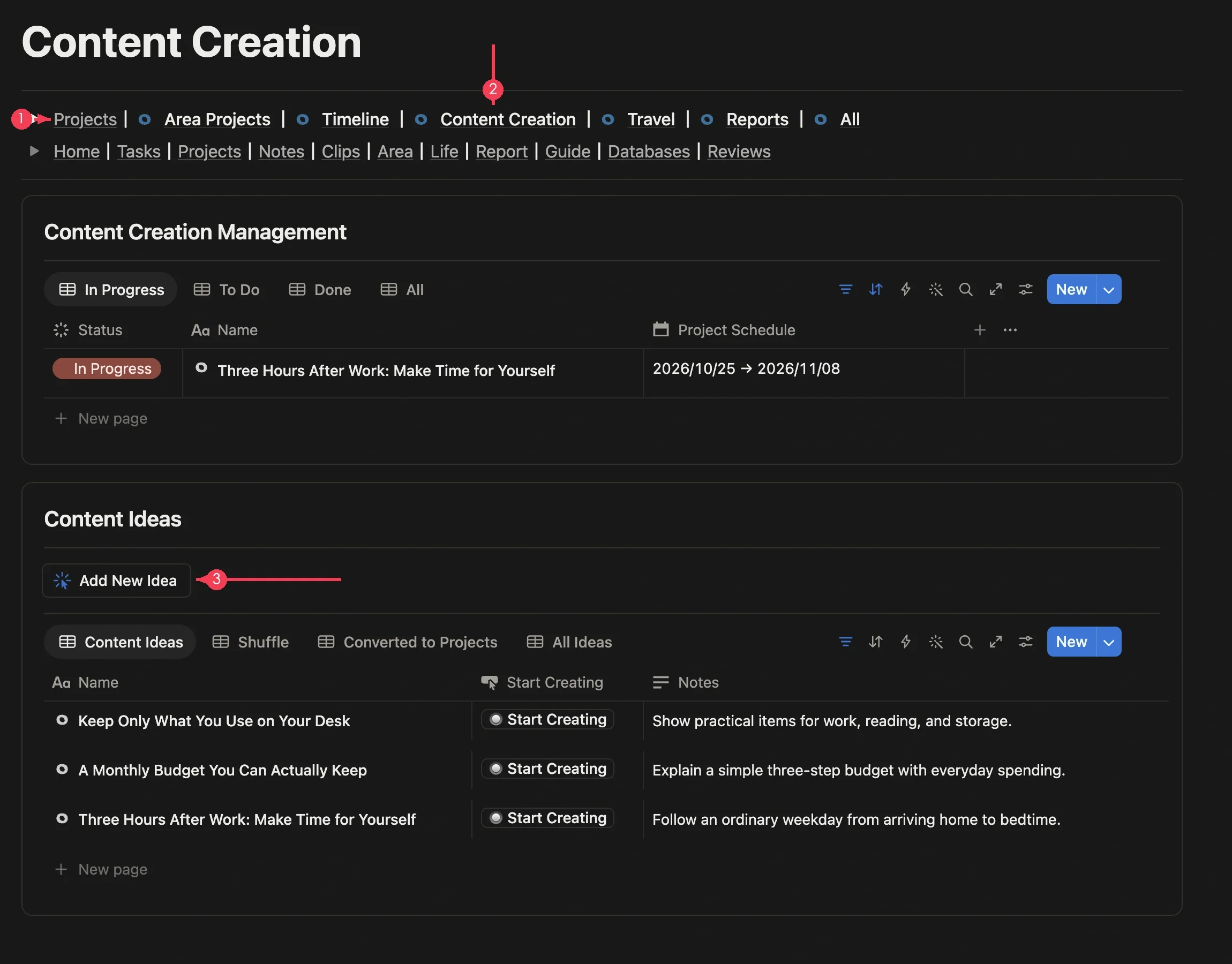Open the Travel navigation link
The image size is (1232, 964).
(651, 119)
